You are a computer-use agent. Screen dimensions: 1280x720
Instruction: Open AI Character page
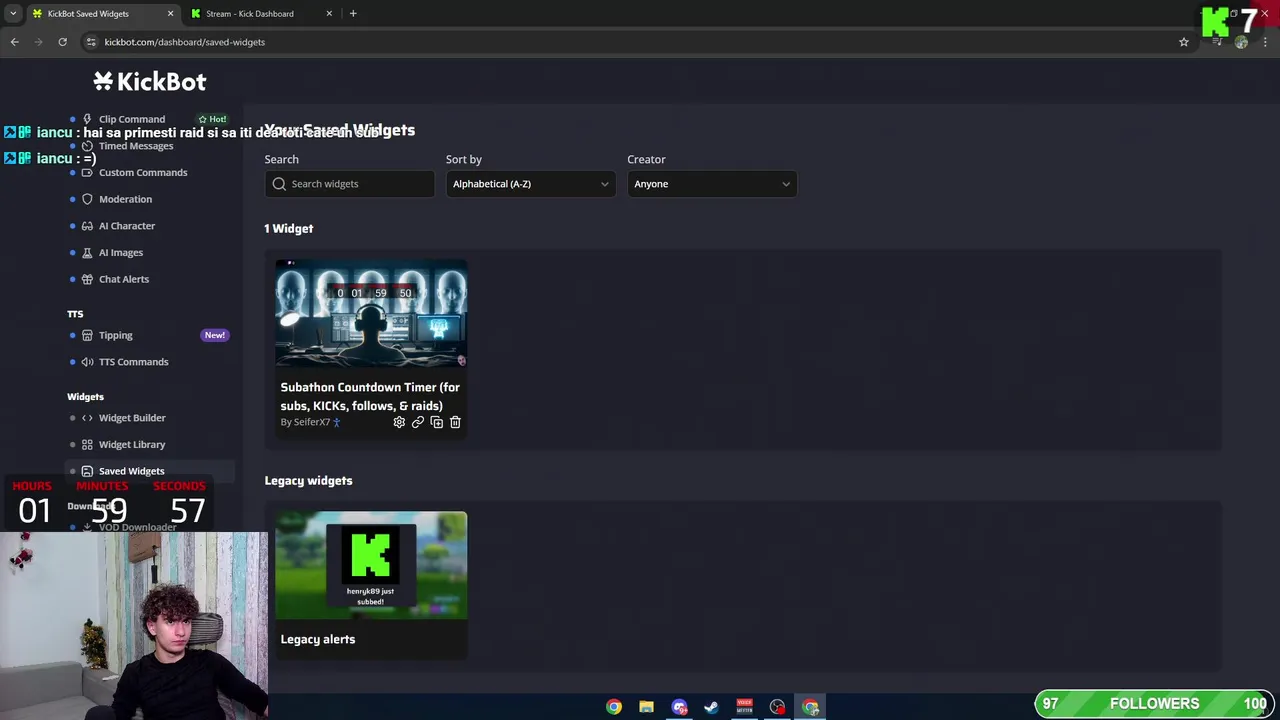click(127, 226)
